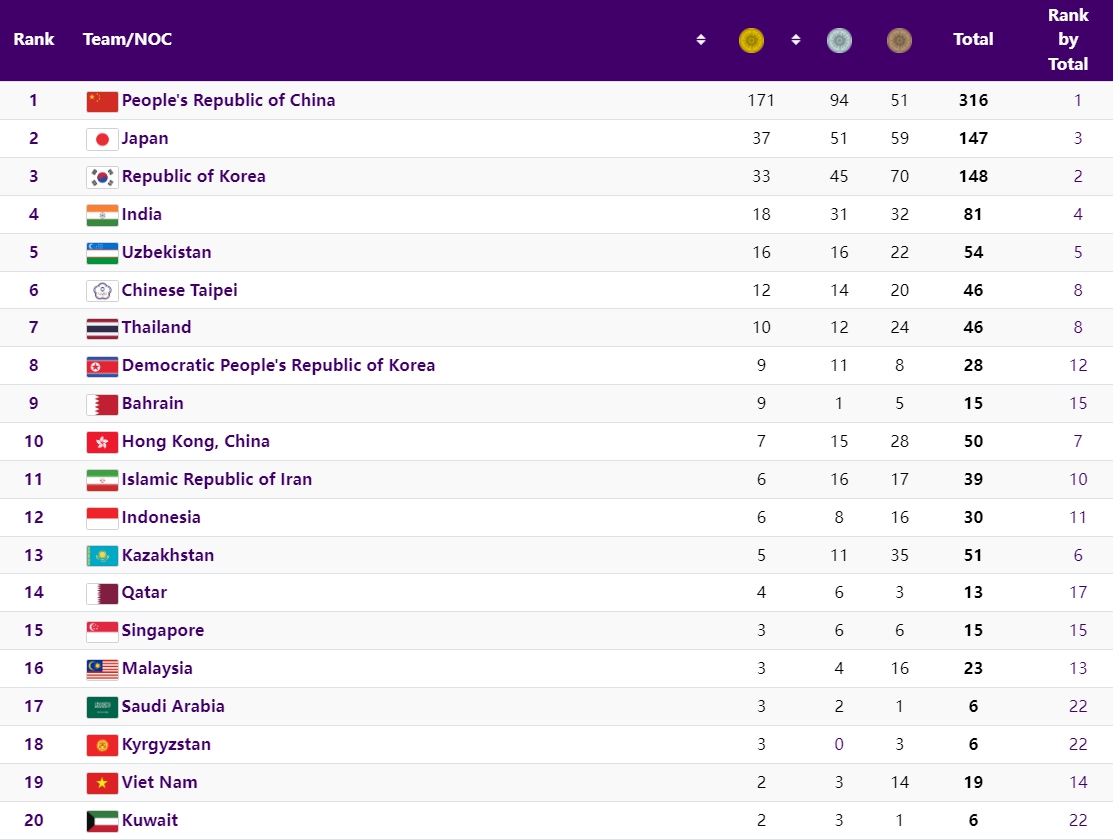This screenshot has width=1113, height=840.
Task: Open the Viet Nam team link
Action: (160, 782)
